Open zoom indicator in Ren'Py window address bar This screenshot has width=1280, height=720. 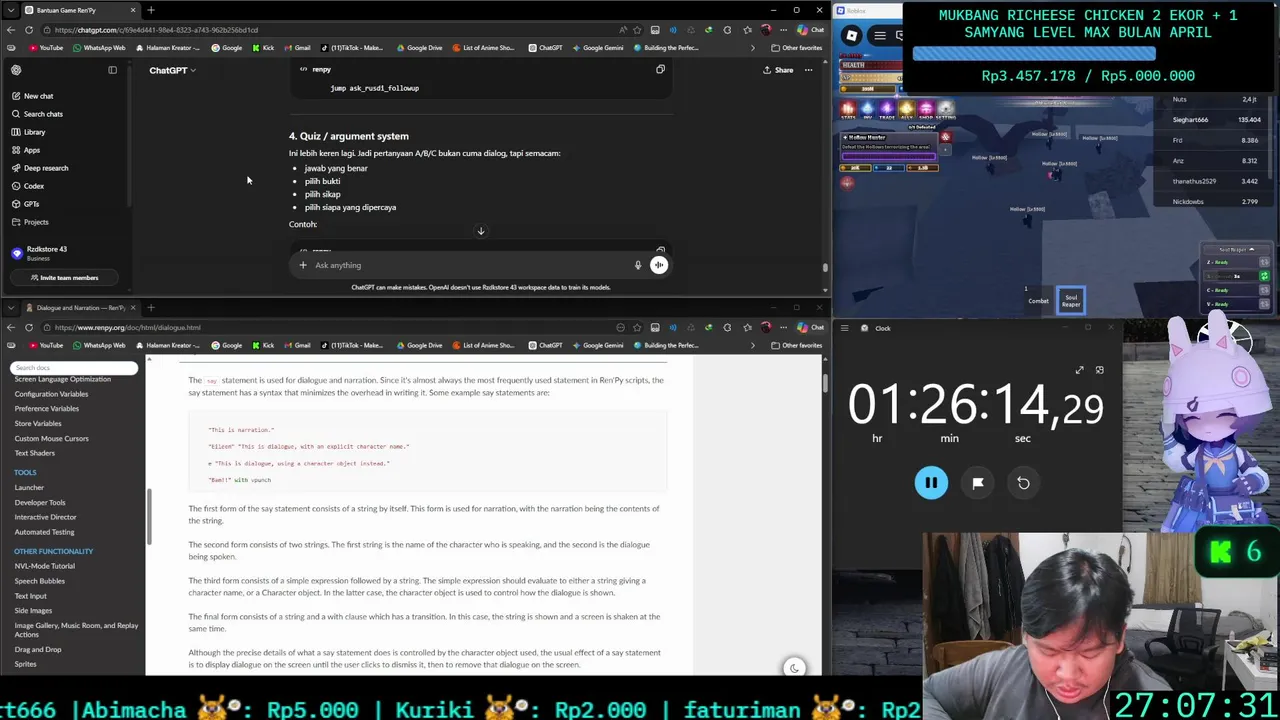tap(620, 327)
